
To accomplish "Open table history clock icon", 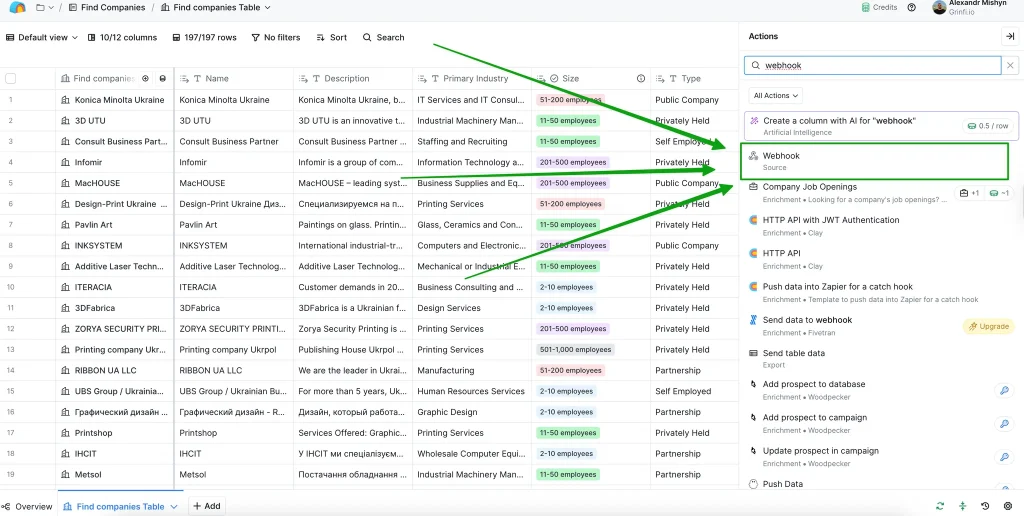I will pos(985,506).
